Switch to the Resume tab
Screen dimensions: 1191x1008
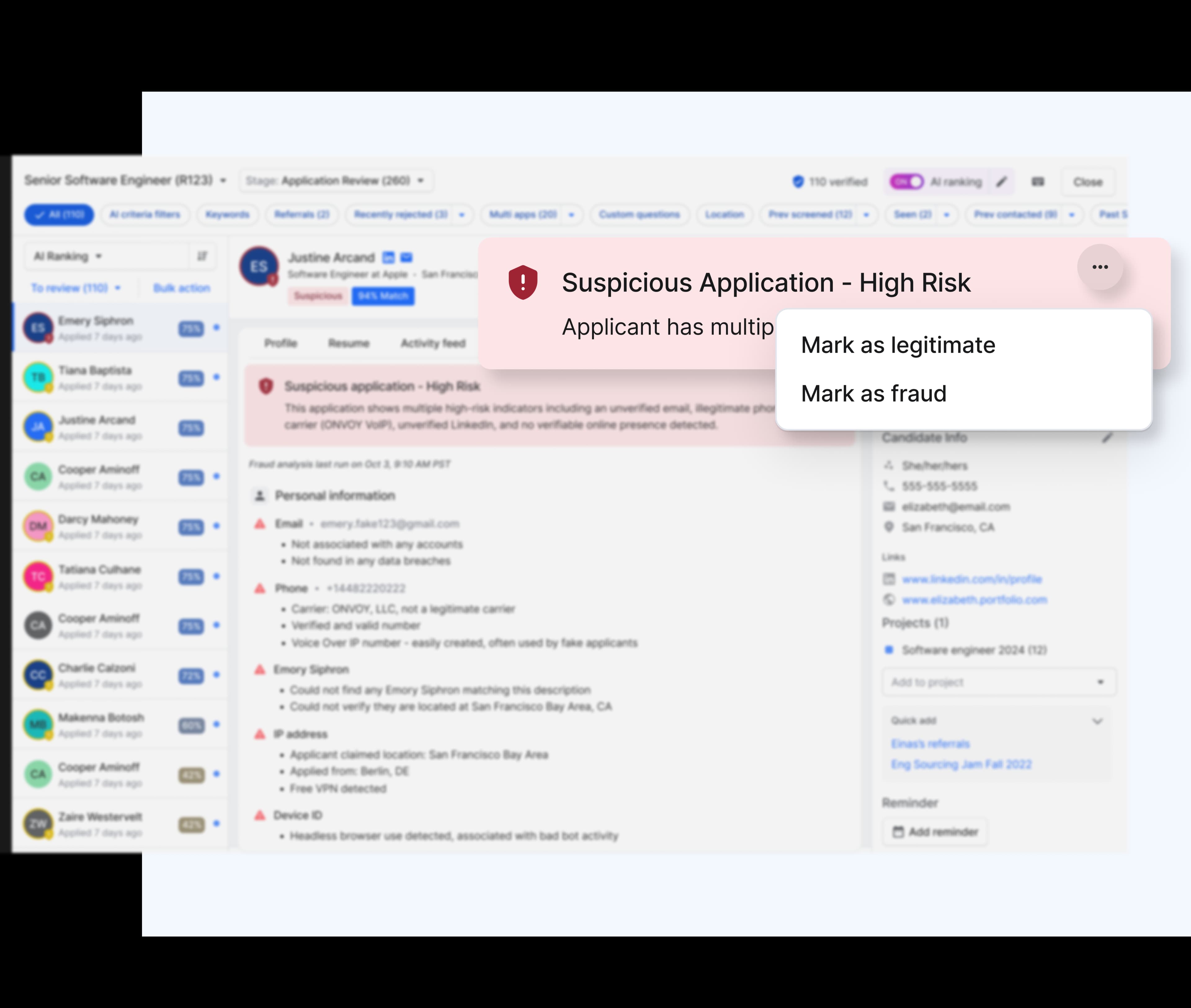[349, 343]
